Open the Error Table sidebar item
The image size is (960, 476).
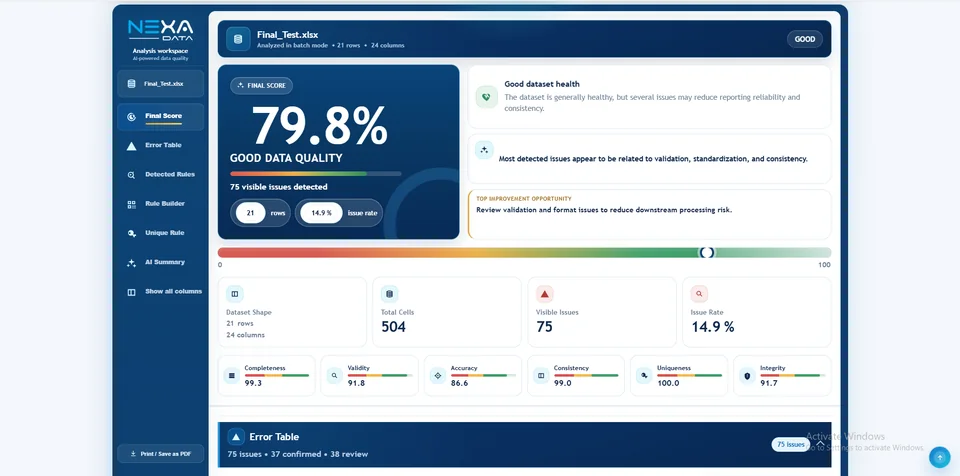160,146
